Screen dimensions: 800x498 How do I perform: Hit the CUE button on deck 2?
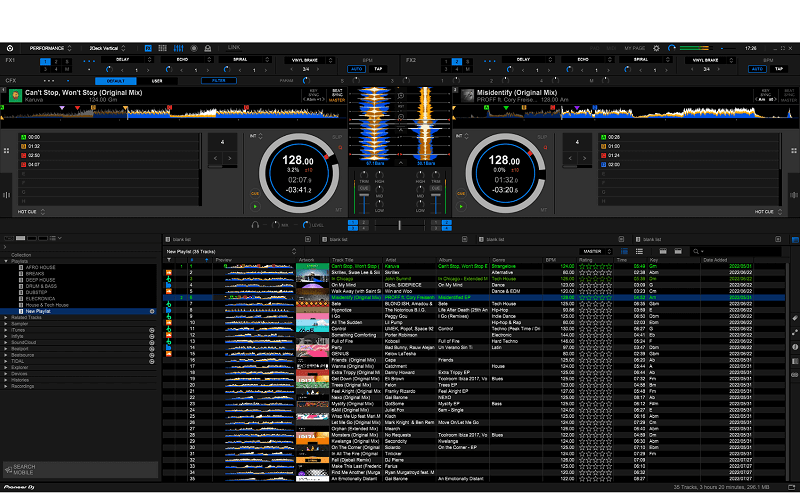pos(461,194)
